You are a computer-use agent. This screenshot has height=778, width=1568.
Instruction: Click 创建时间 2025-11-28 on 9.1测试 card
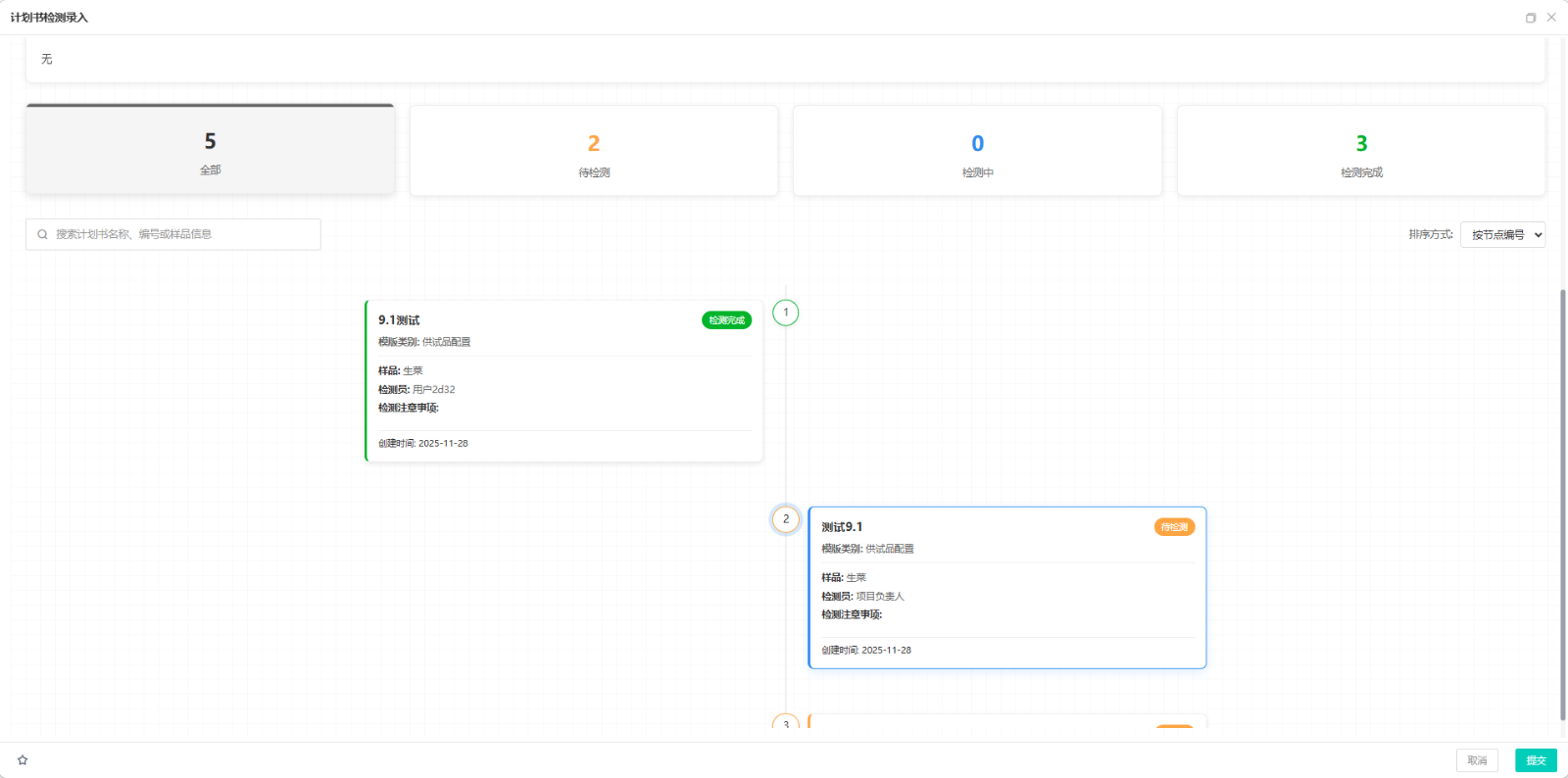tap(423, 443)
